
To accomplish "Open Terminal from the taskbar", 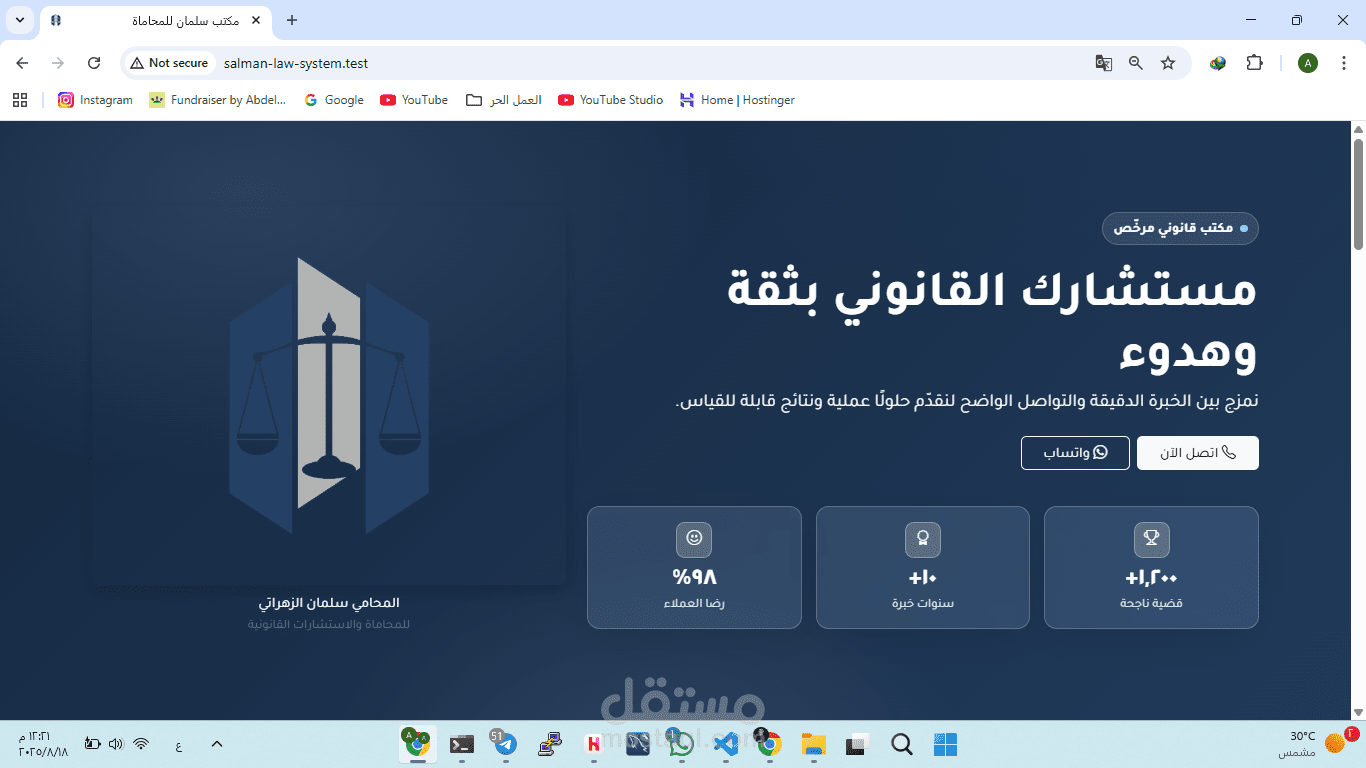I will point(461,744).
